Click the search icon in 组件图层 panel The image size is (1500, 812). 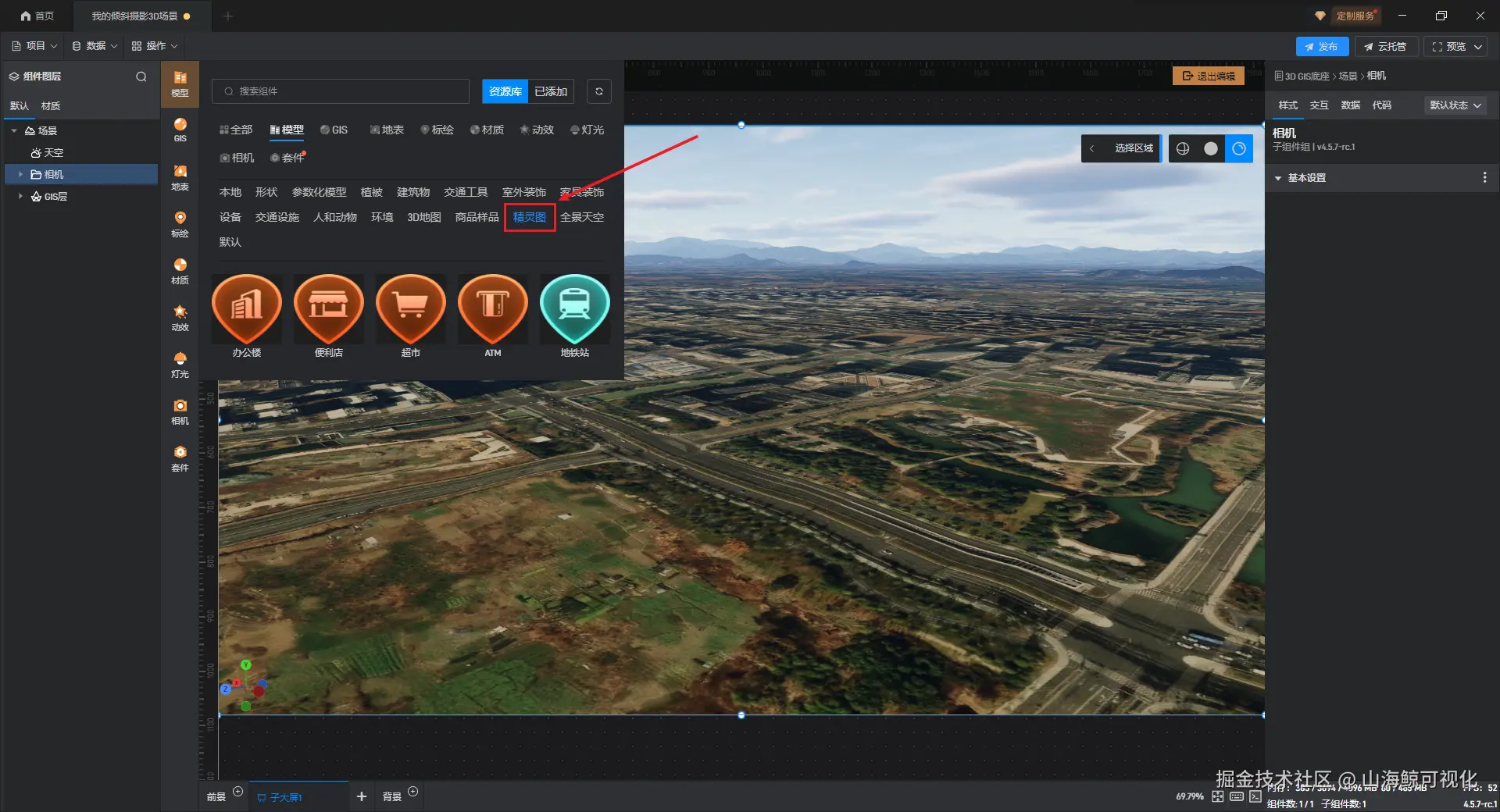(141, 77)
